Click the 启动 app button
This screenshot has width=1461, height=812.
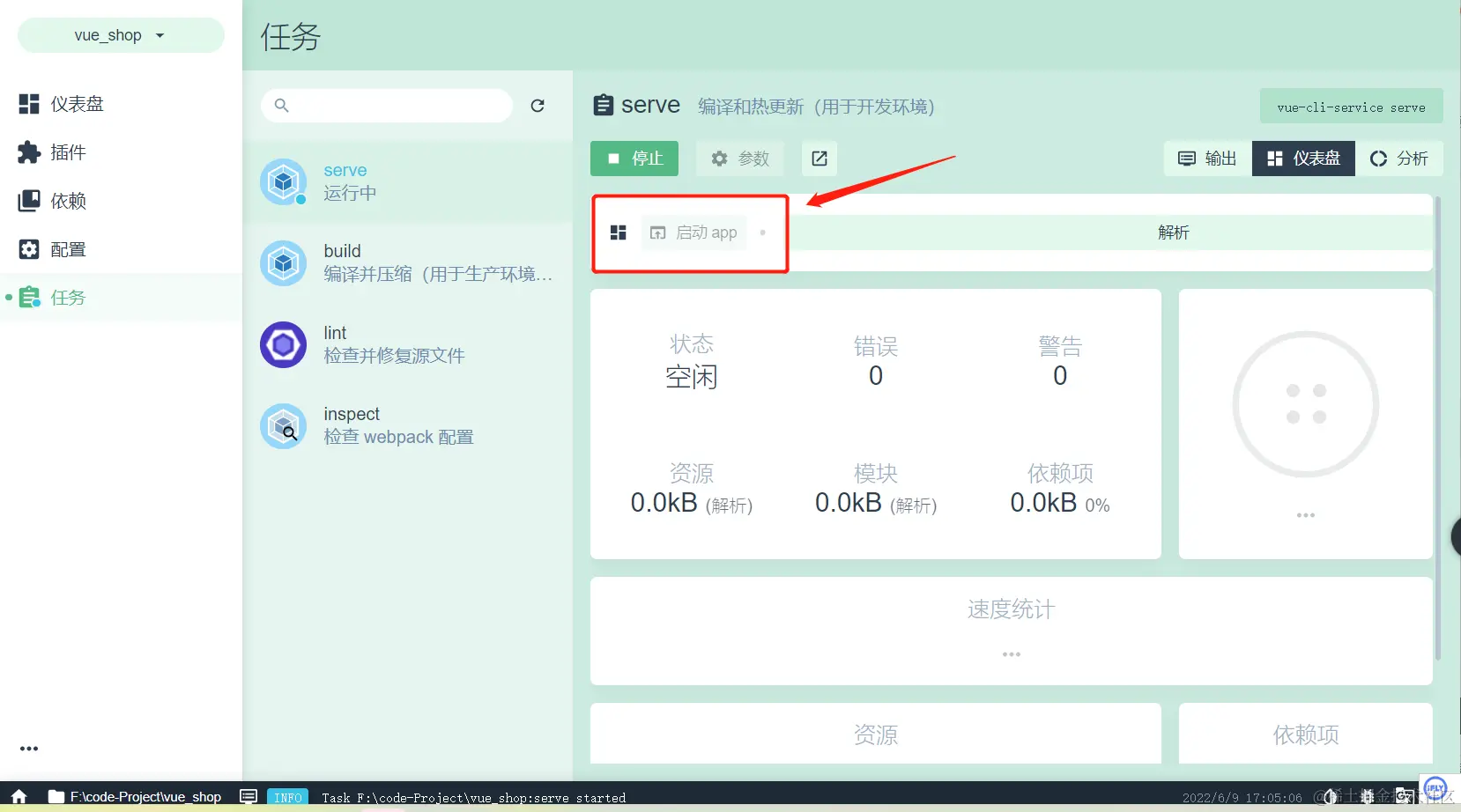tap(693, 233)
